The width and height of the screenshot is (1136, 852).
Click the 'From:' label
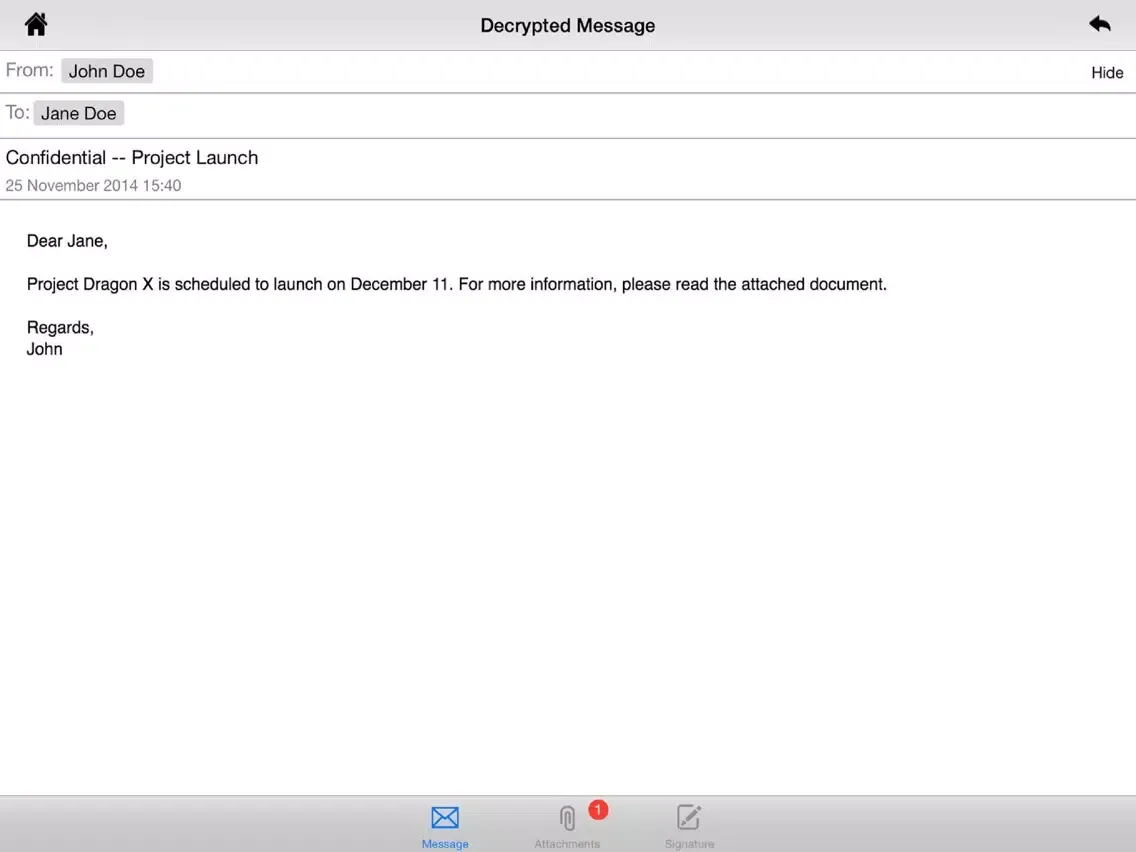[x=30, y=70]
